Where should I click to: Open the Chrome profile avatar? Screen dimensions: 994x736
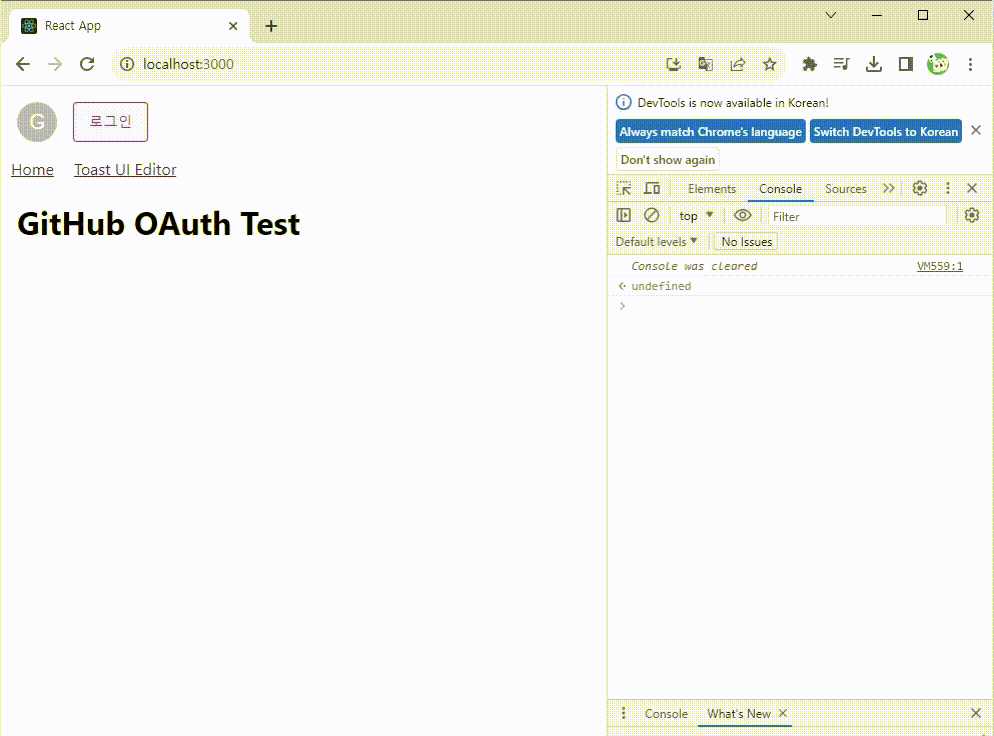coord(938,64)
